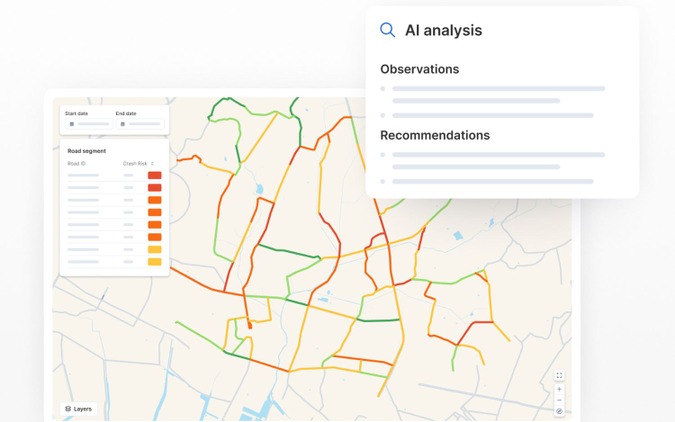The image size is (675, 422).
Task: Open the End date picker field
Action: pyautogui.click(x=139, y=124)
